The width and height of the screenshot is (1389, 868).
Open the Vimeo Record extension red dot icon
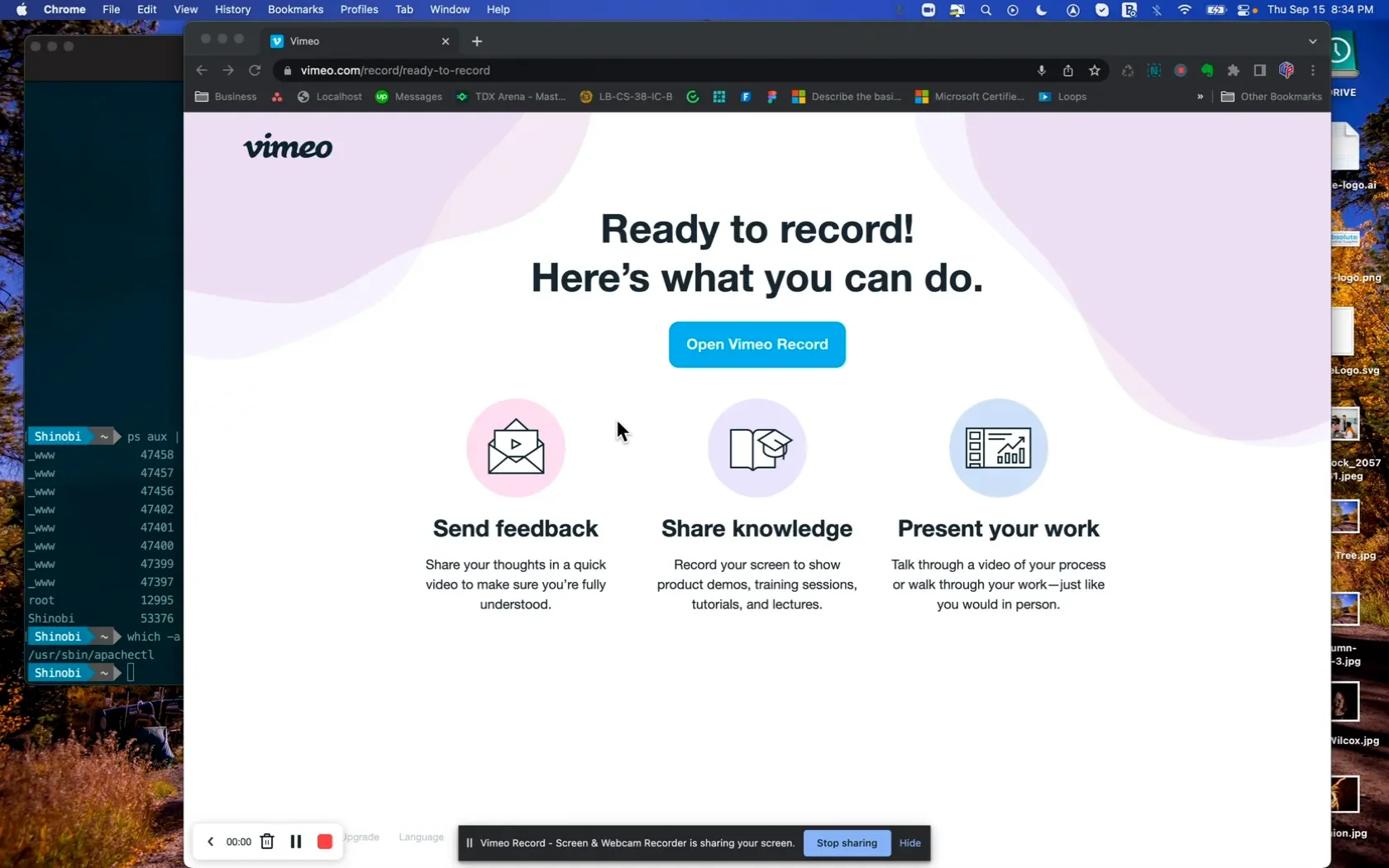(1181, 70)
